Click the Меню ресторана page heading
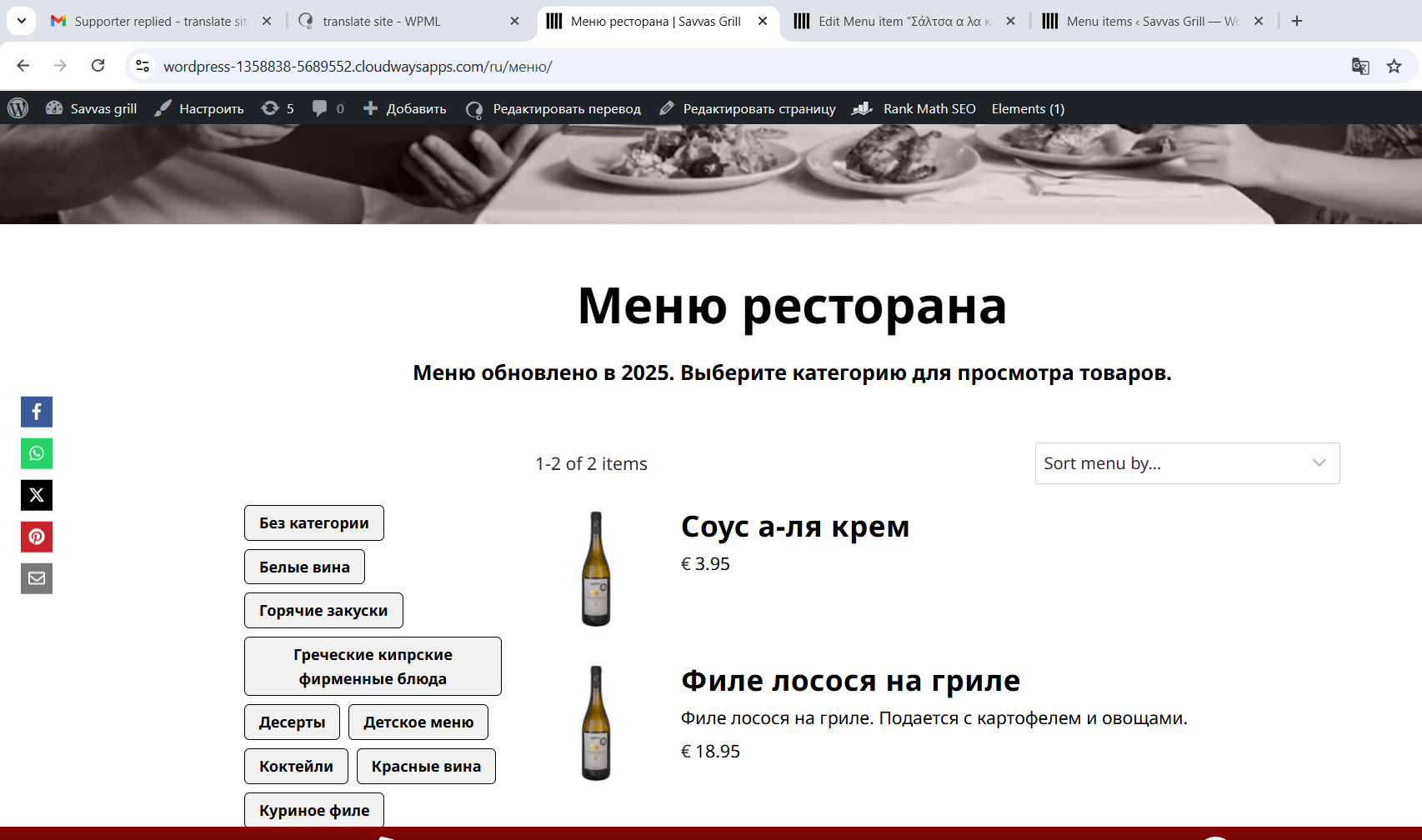 coord(792,306)
